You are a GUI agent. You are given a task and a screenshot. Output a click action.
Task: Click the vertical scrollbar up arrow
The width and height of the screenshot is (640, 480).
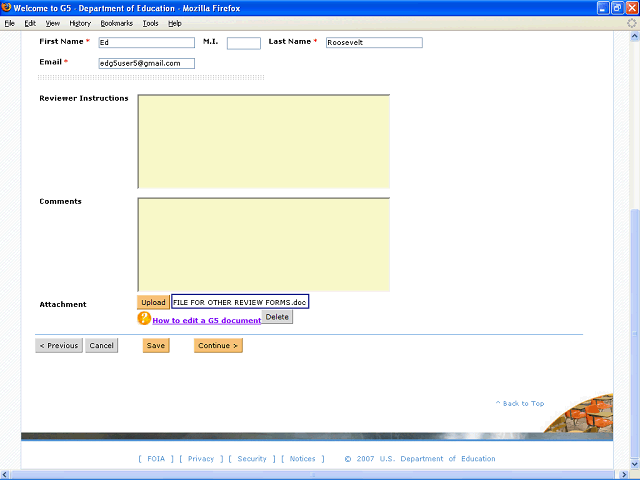pos(634,36)
